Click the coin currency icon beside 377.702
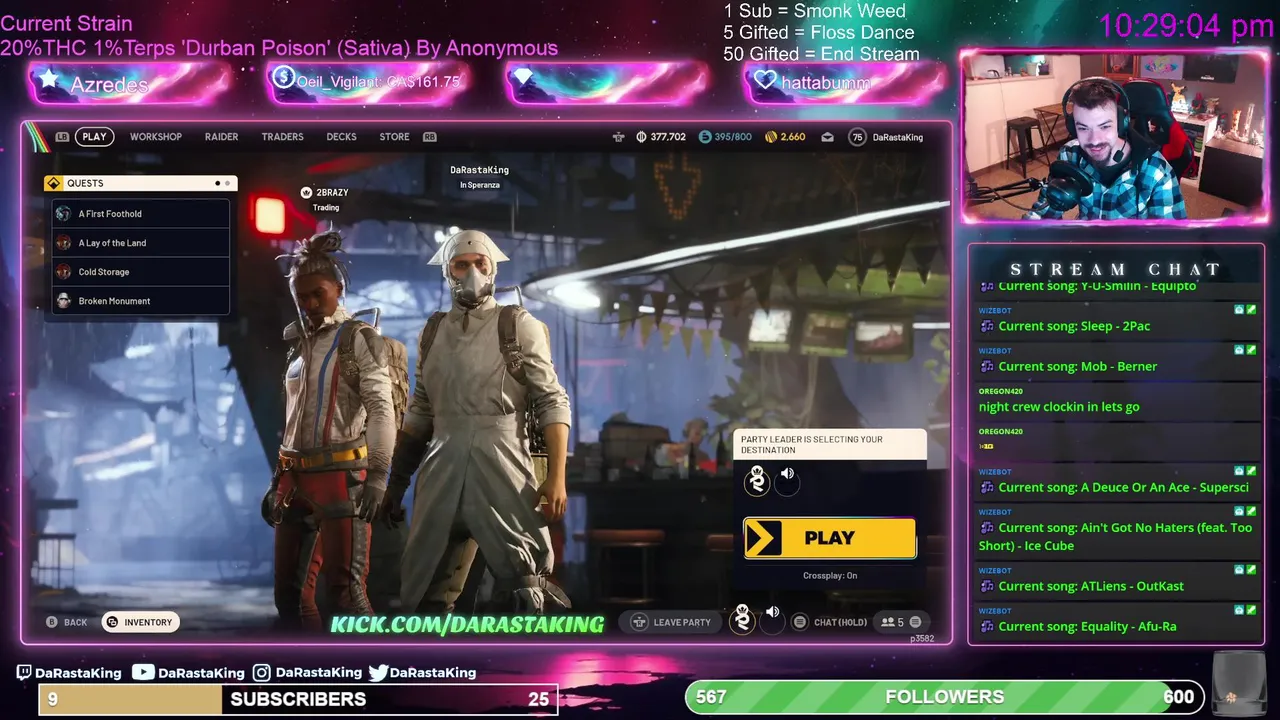 tap(641, 137)
